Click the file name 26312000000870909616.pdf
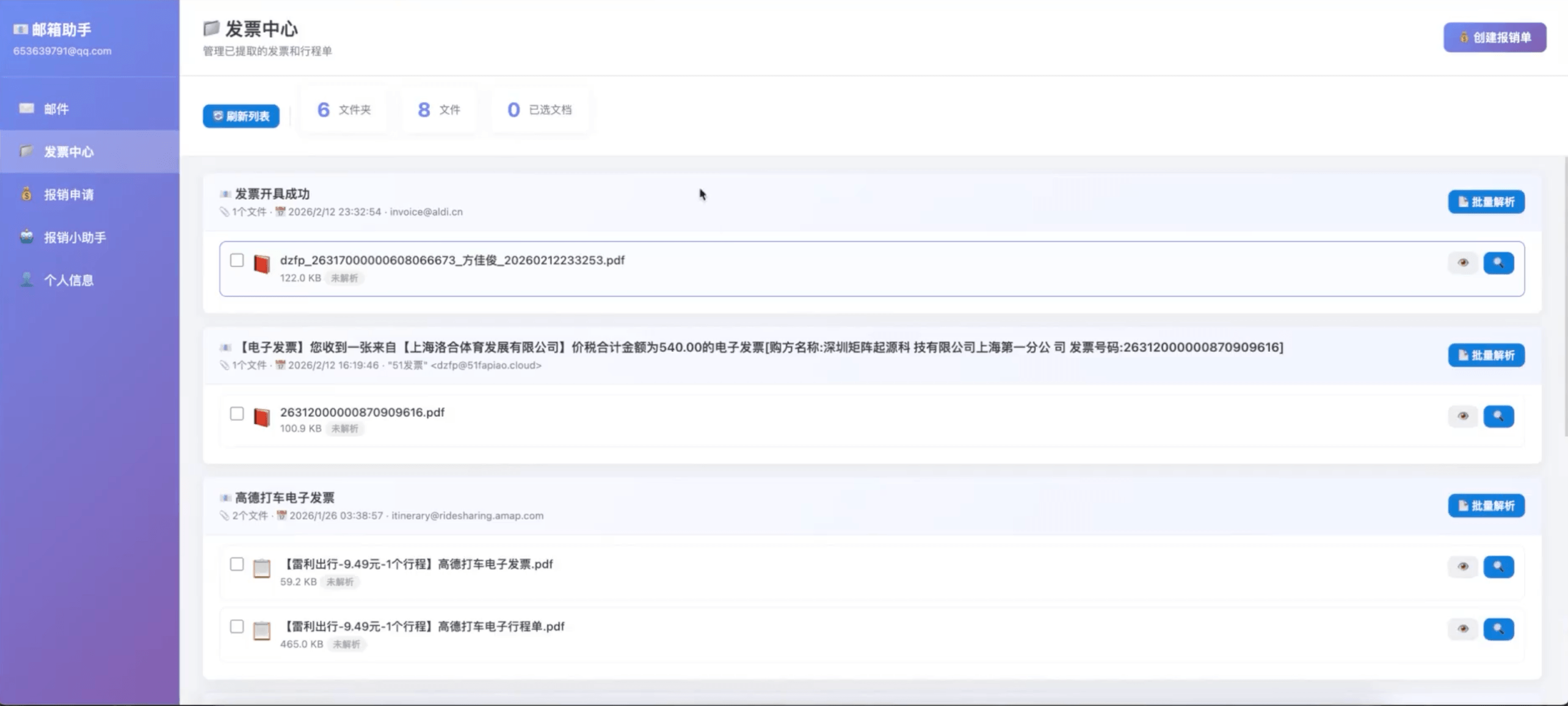This screenshot has height=706, width=1568. 362,412
